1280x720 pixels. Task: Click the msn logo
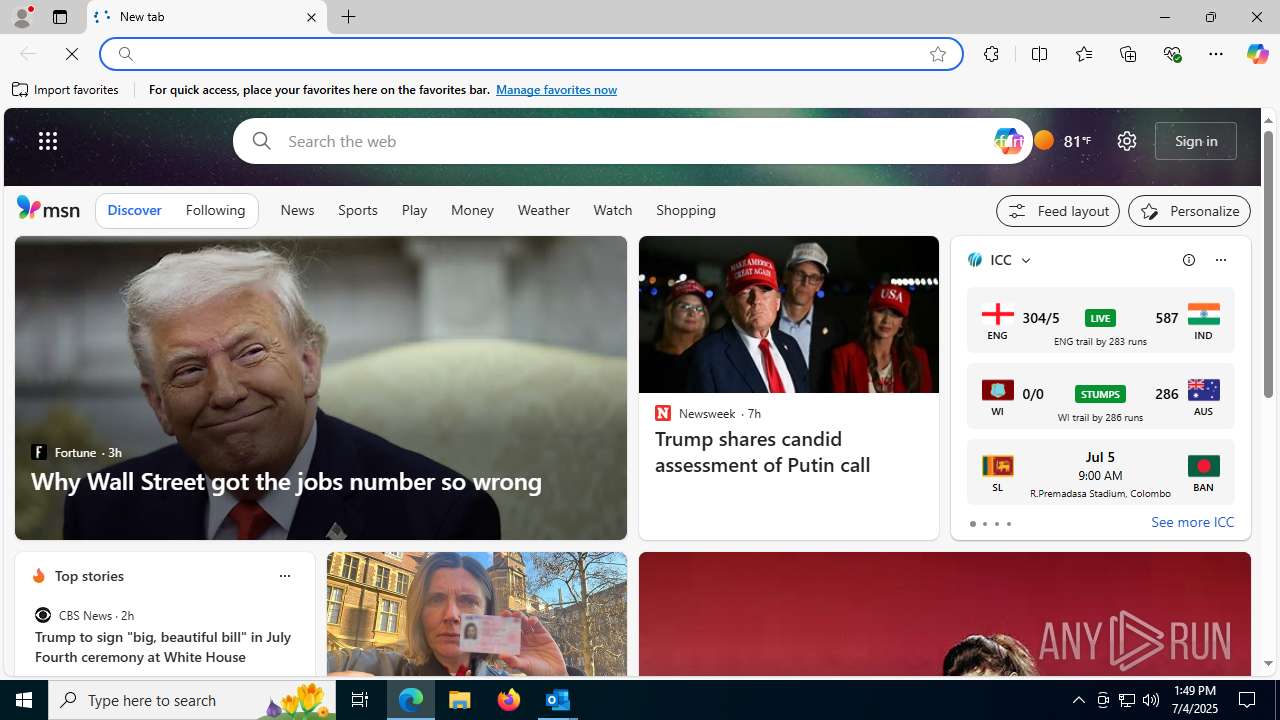(48, 208)
